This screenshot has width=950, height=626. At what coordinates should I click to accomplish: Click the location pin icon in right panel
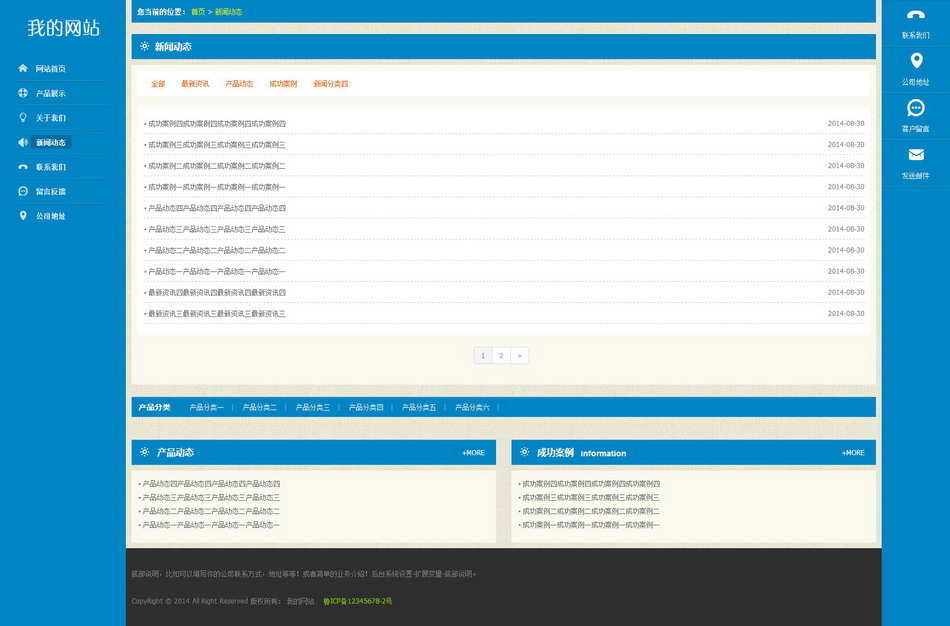[916, 61]
